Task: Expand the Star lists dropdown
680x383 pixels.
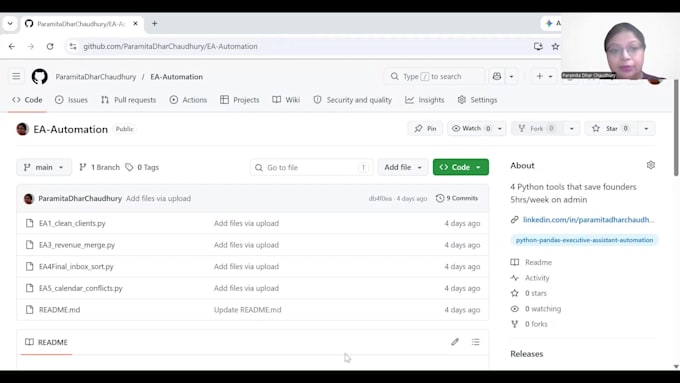Action: [x=646, y=128]
